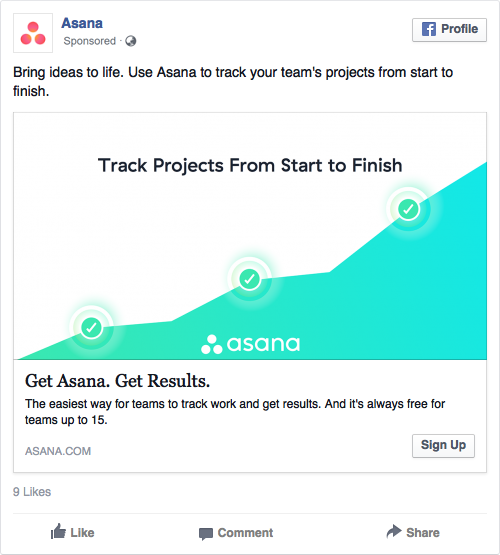Click the Comment speech bubble icon
This screenshot has height=555, width=500.
tap(206, 533)
